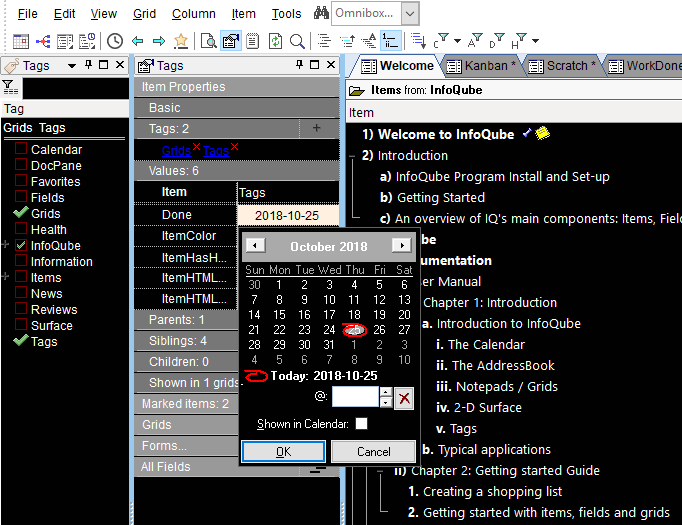Viewport: 682px width, 525px height.
Task: Click the A funnel filter icon
Action: (475, 41)
